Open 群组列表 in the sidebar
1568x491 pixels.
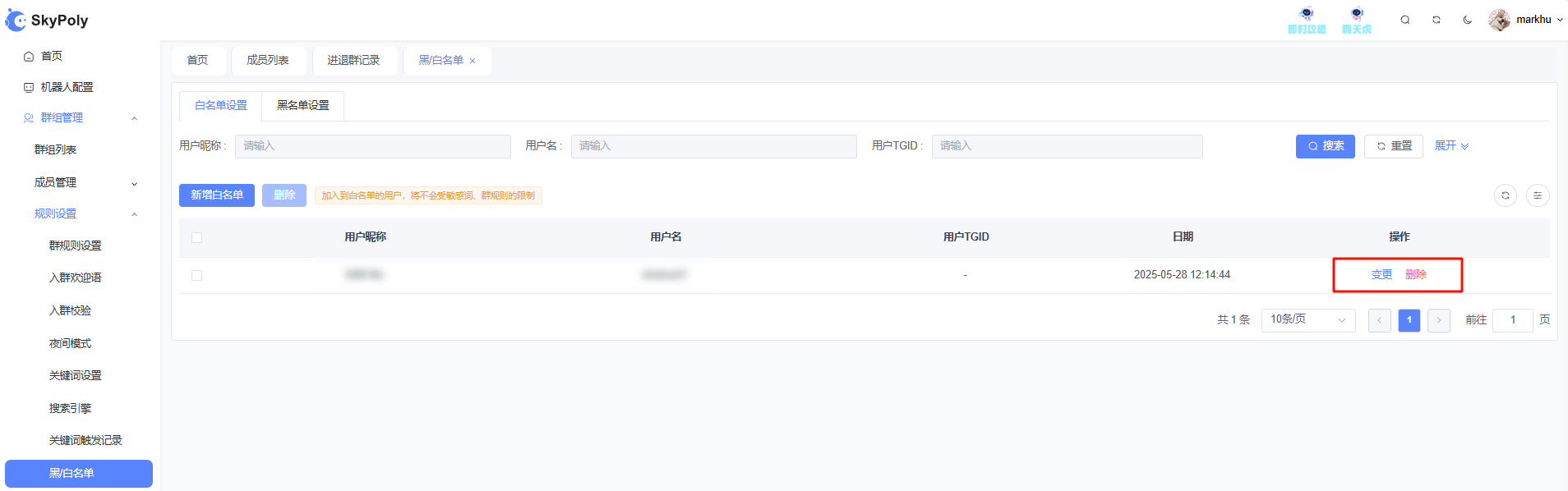(55, 149)
